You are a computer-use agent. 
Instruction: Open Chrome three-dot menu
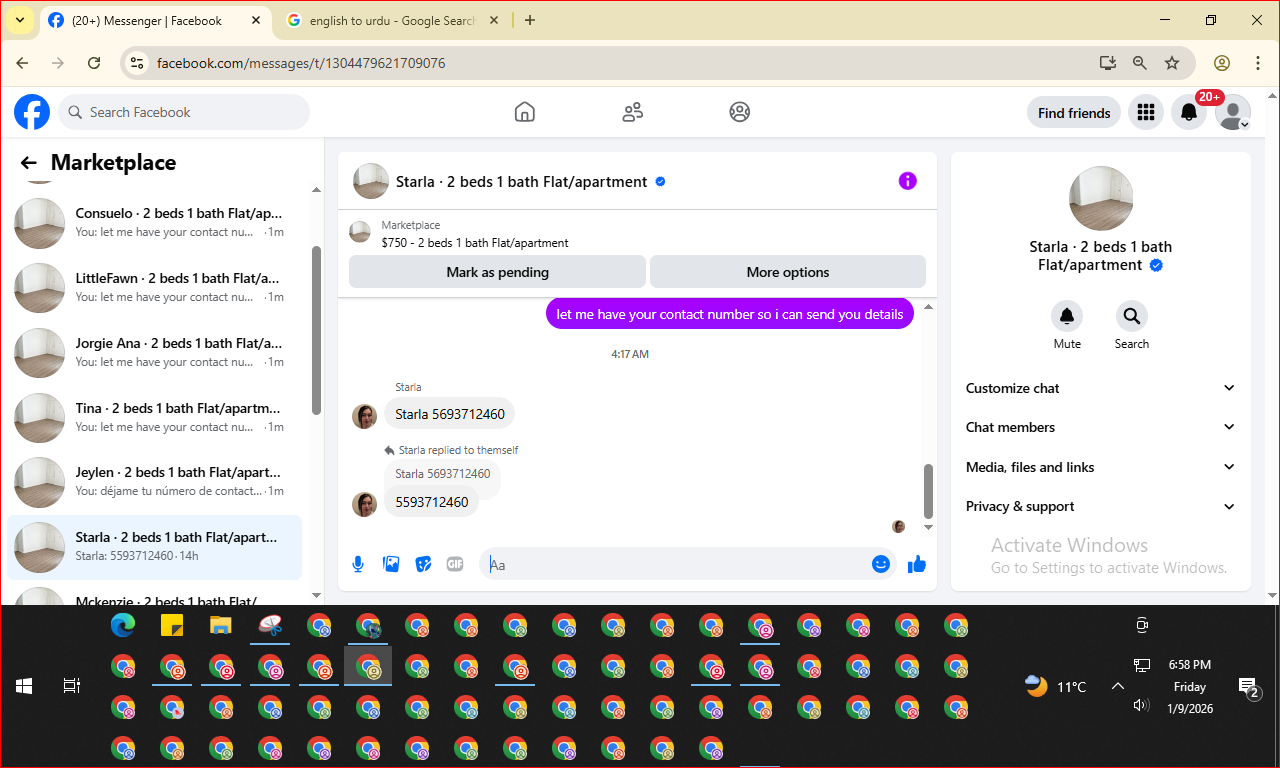[1258, 63]
